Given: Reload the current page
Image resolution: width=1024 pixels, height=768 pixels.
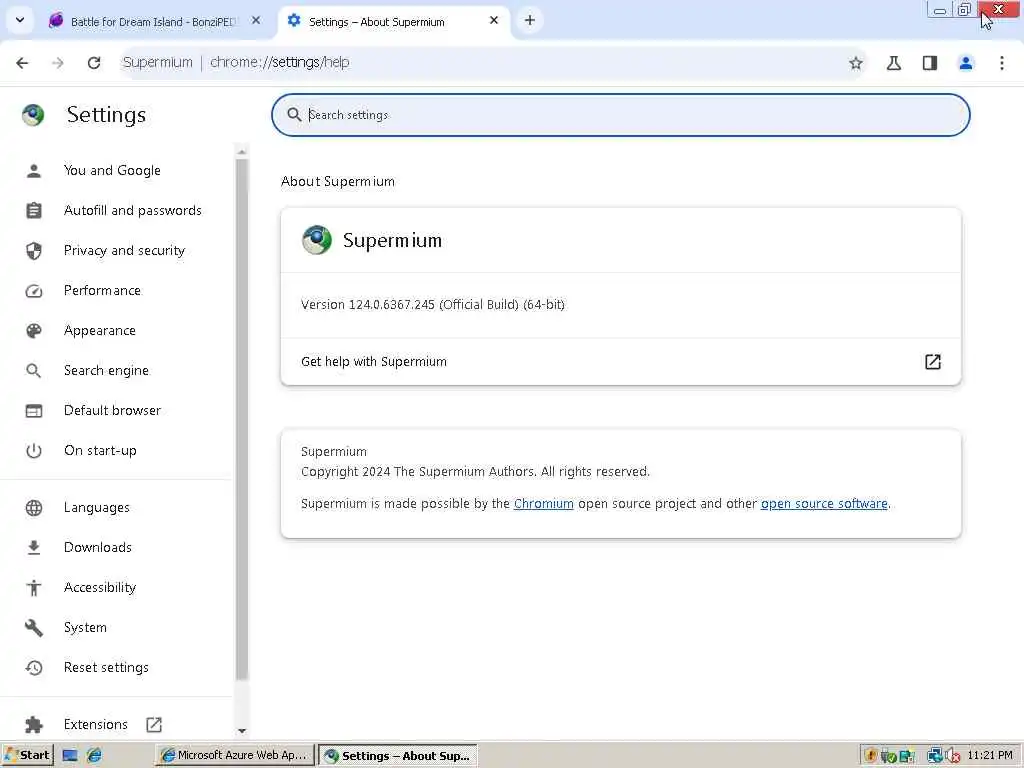Looking at the screenshot, I should tap(94, 63).
